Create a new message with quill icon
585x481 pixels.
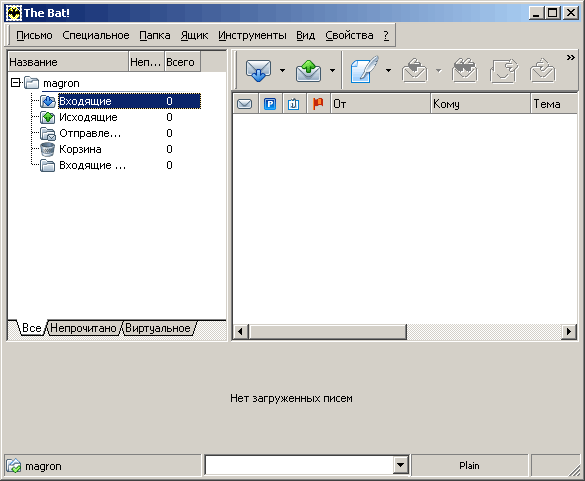[364, 69]
